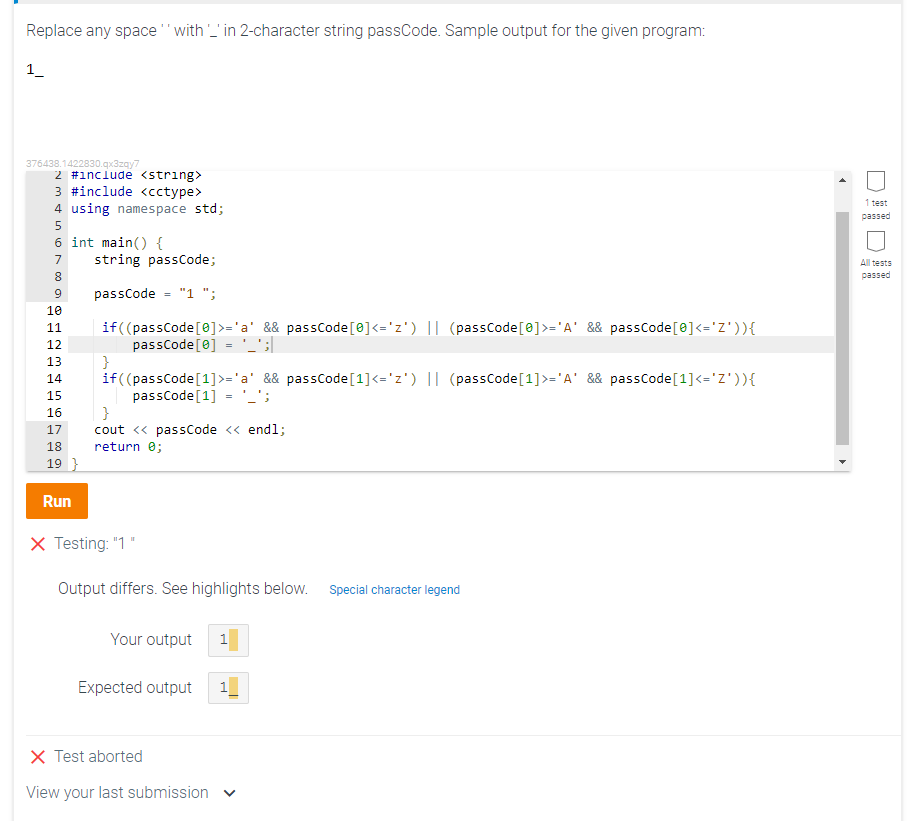Click the red X beside Testing: "1 "

coord(37,544)
